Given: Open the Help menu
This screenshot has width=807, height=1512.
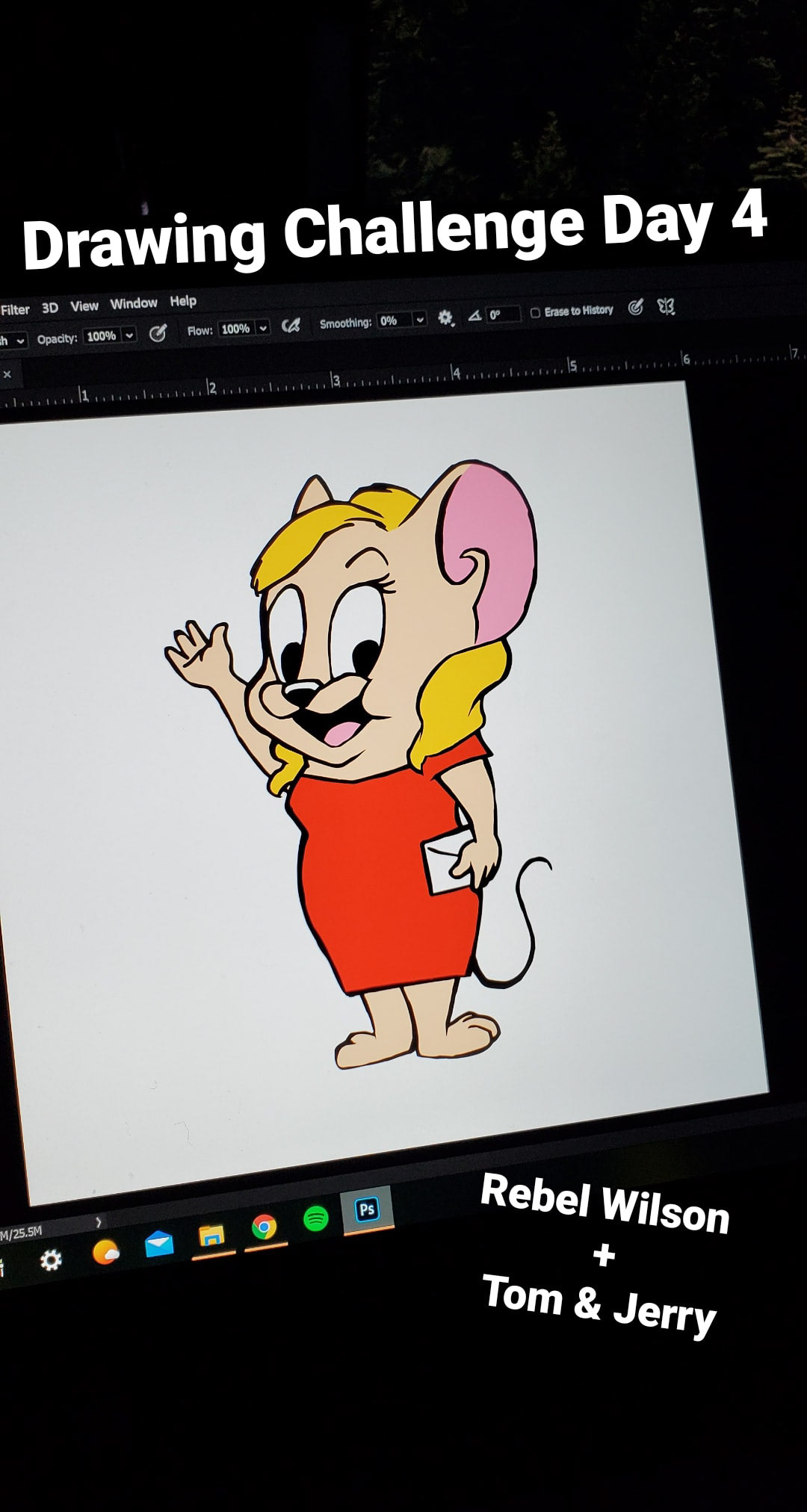Looking at the screenshot, I should (183, 301).
